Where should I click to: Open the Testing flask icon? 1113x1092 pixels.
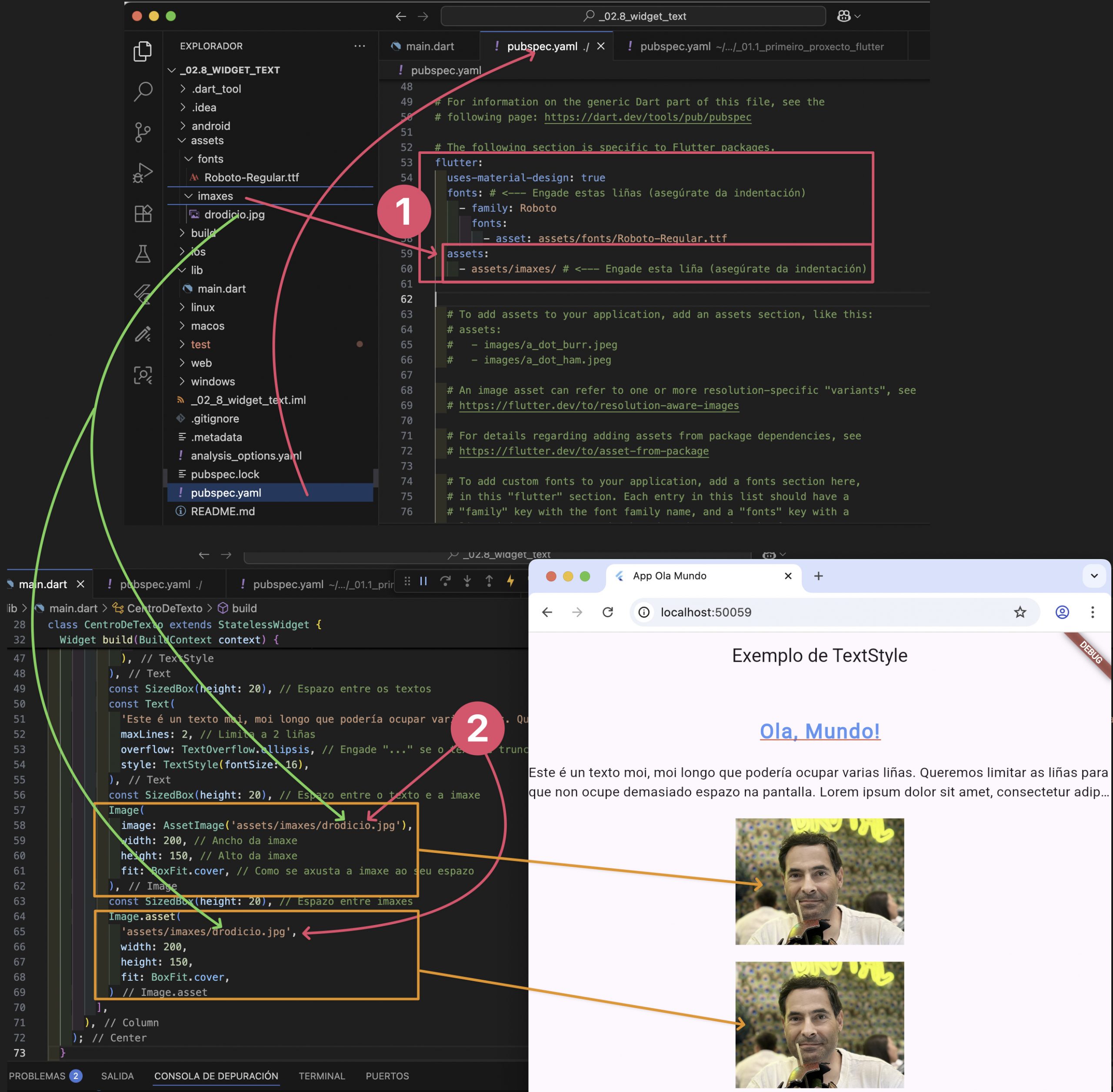143,253
